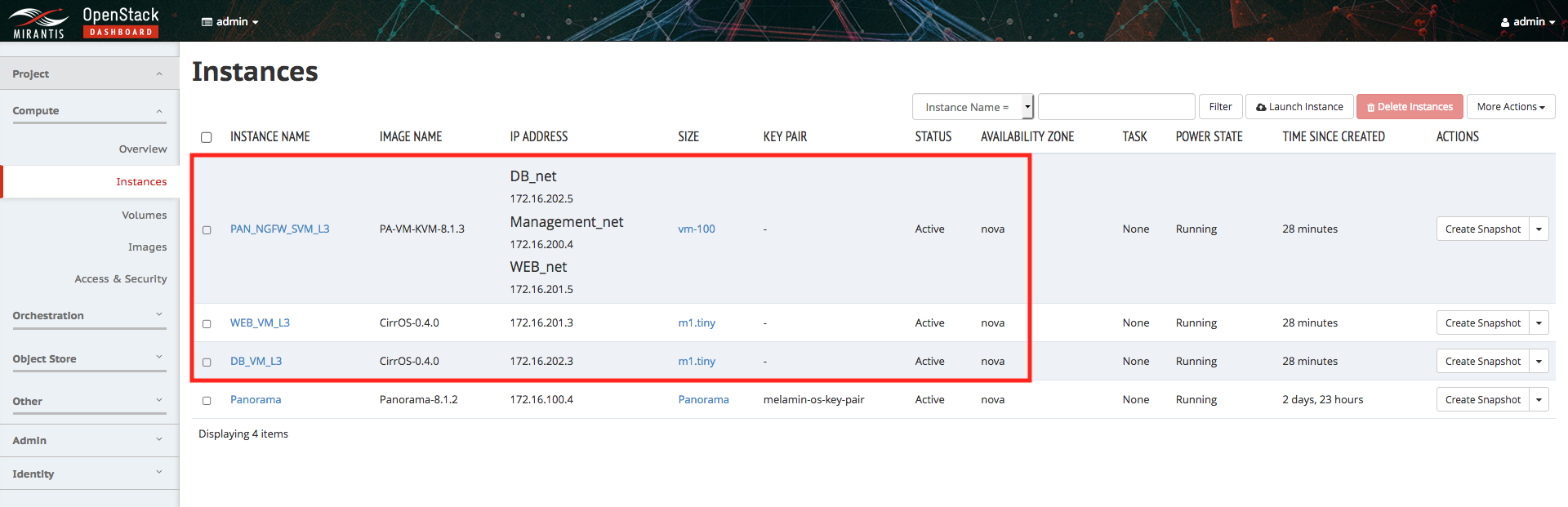Expand the Admin sidebar section

coord(89,441)
